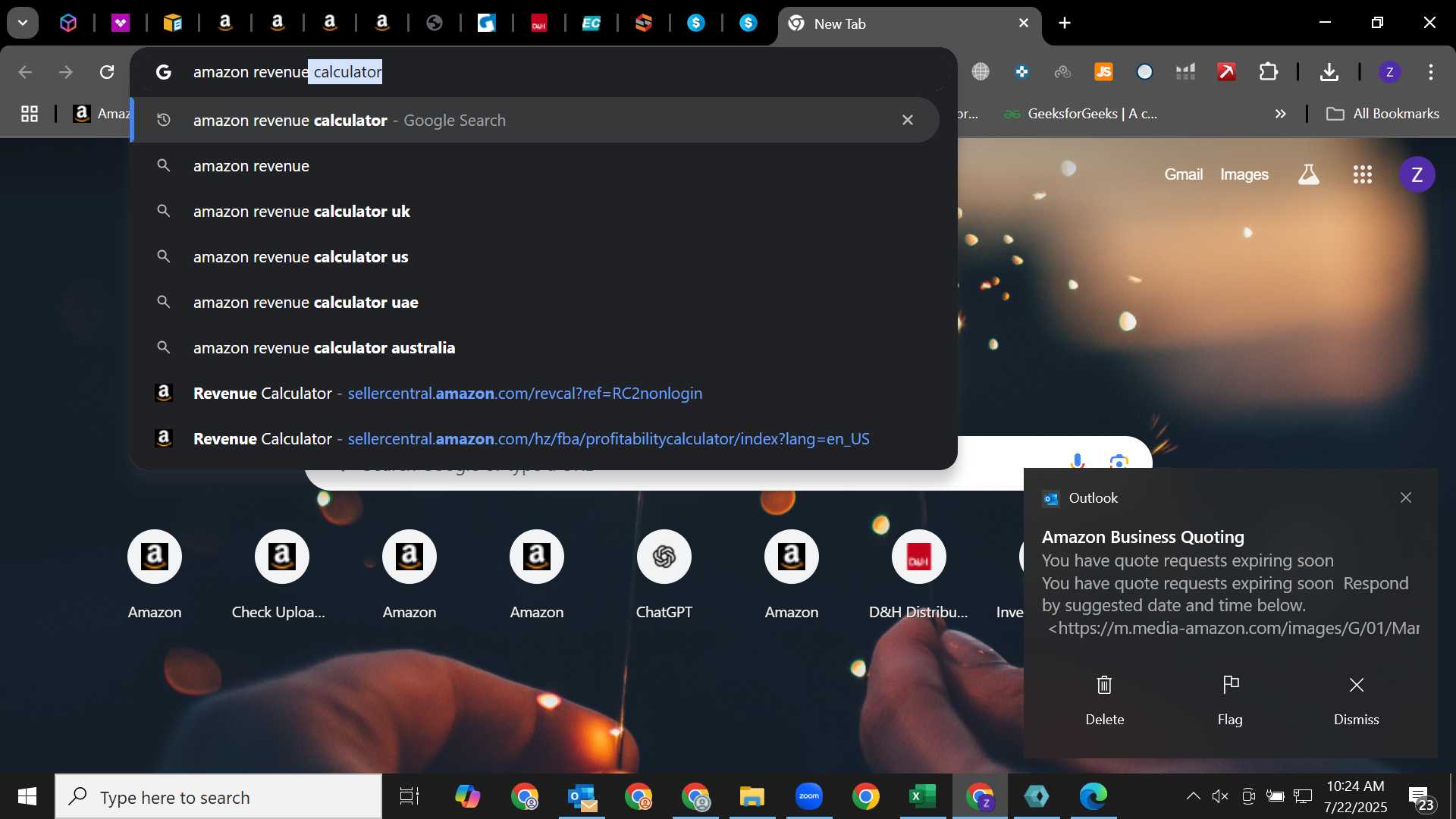Select 'amazon revenue calculator australia' suggestion
The height and width of the screenshot is (819, 1456).
535,347
